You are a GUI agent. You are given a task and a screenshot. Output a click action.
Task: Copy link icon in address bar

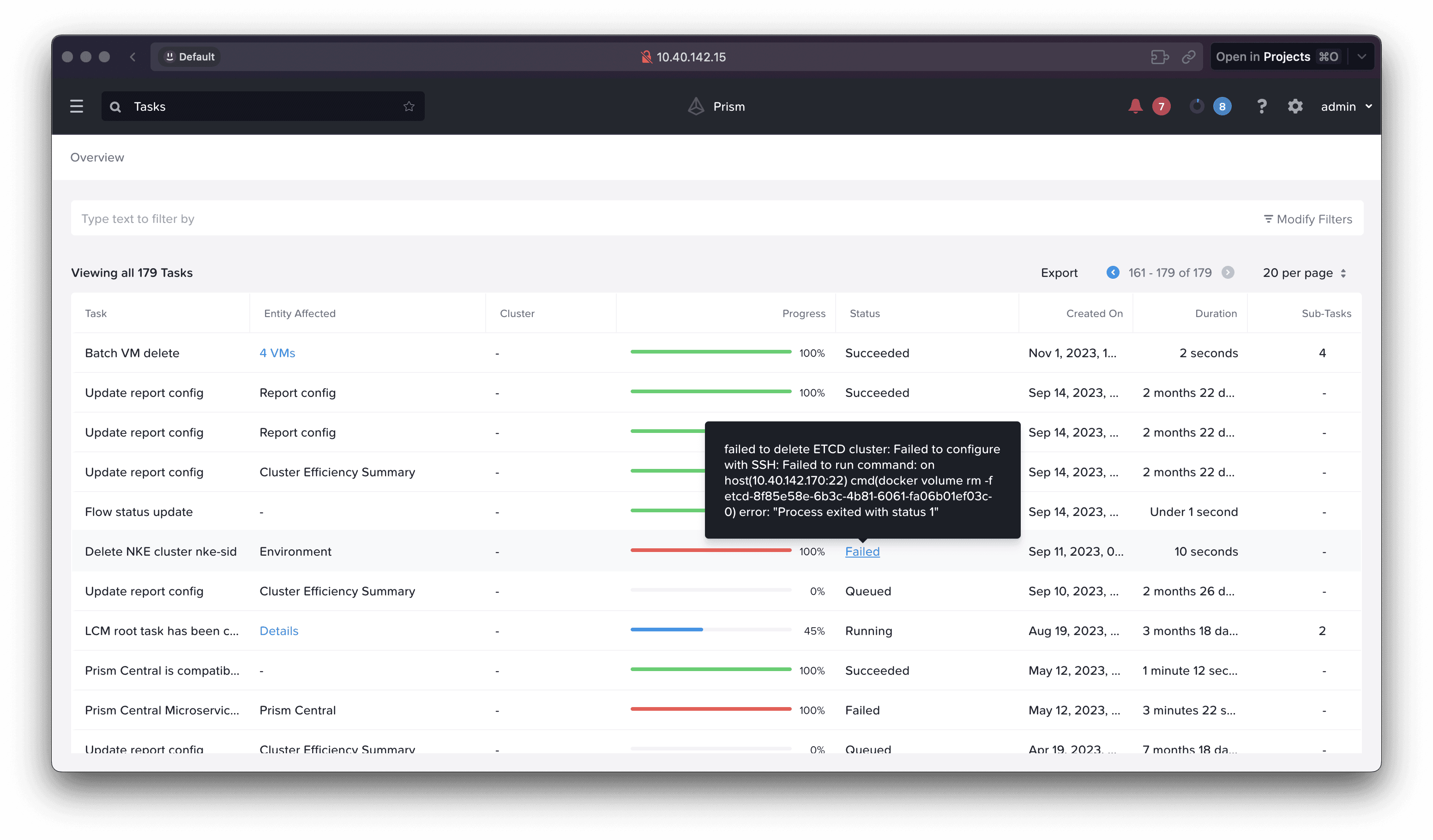[x=1188, y=57]
